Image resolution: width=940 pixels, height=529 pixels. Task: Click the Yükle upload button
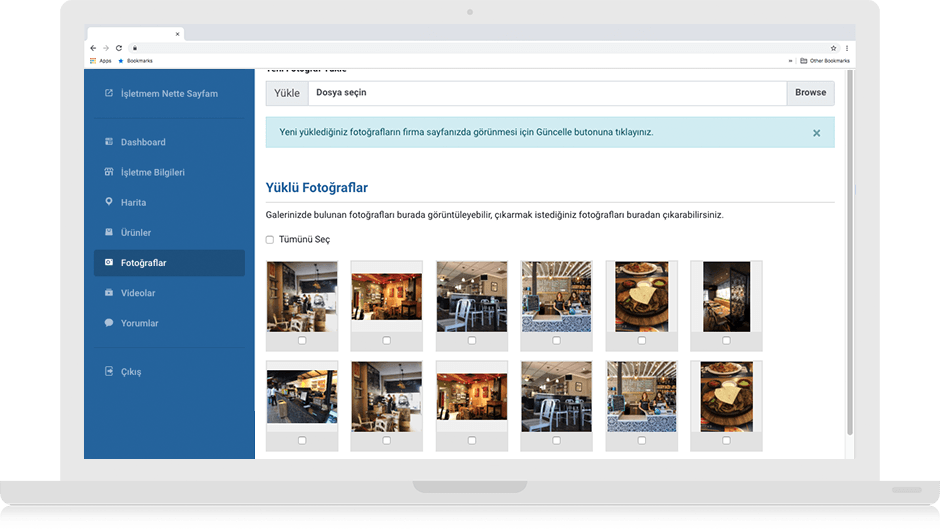point(287,93)
